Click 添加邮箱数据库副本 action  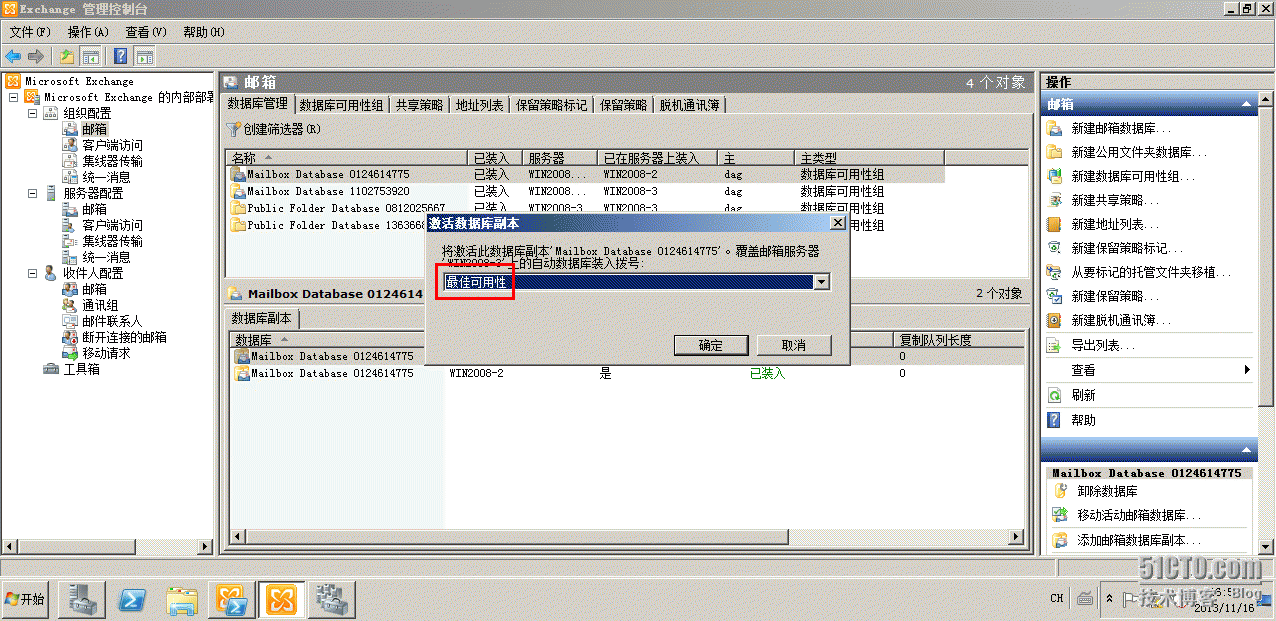(1138, 539)
